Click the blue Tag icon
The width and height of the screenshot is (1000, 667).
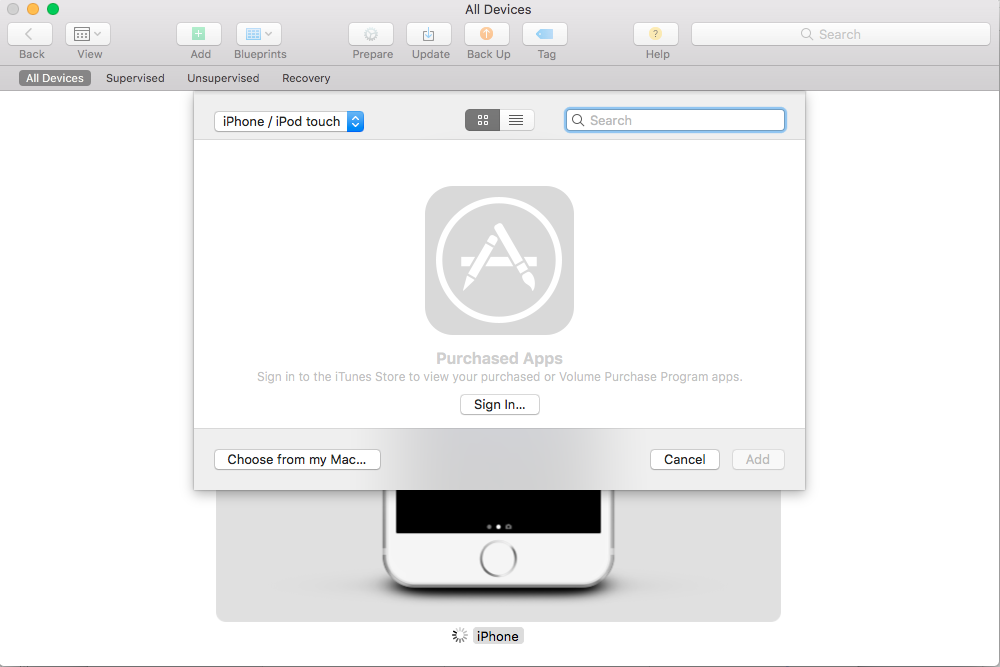(545, 34)
